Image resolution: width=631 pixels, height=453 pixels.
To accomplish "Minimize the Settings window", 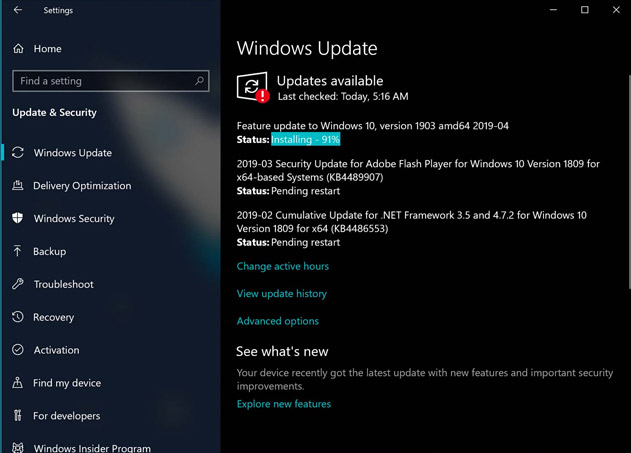I will pyautogui.click(x=553, y=10).
